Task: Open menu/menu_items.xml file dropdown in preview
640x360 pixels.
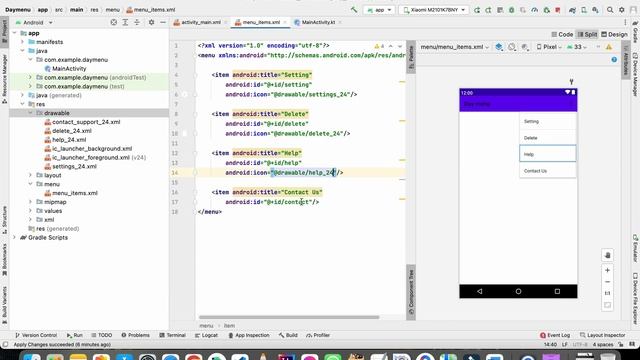Action: [x=454, y=47]
